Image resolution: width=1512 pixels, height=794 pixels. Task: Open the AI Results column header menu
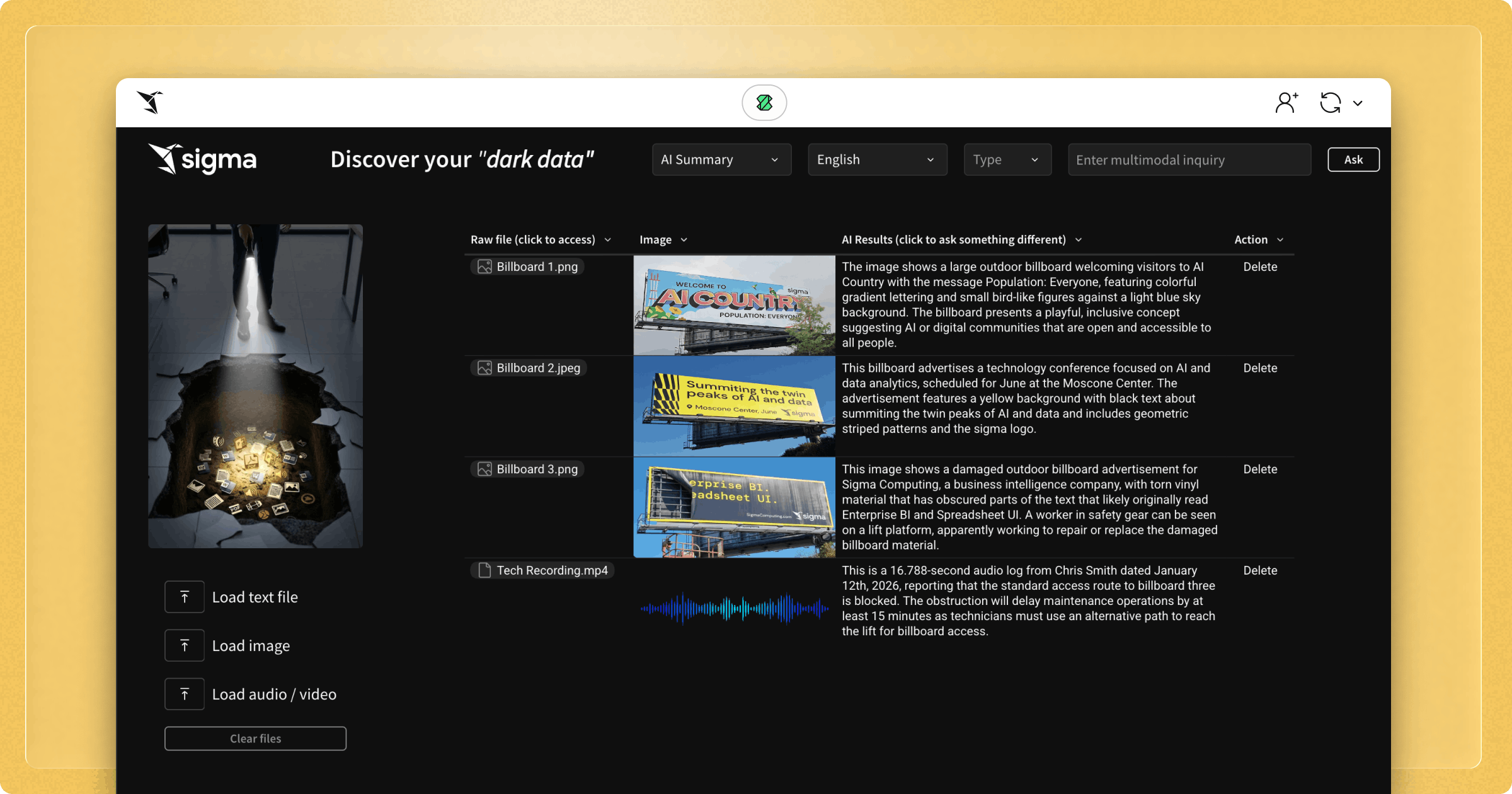(1079, 239)
